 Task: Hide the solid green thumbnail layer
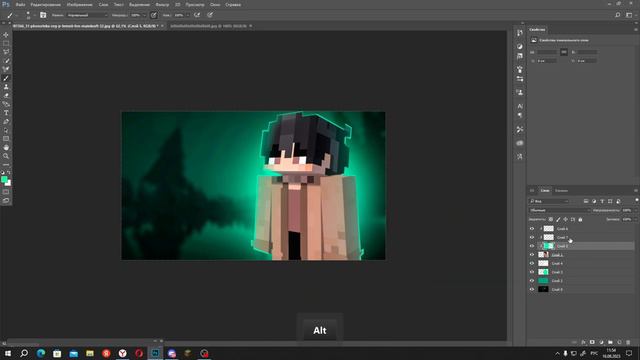(x=531, y=281)
